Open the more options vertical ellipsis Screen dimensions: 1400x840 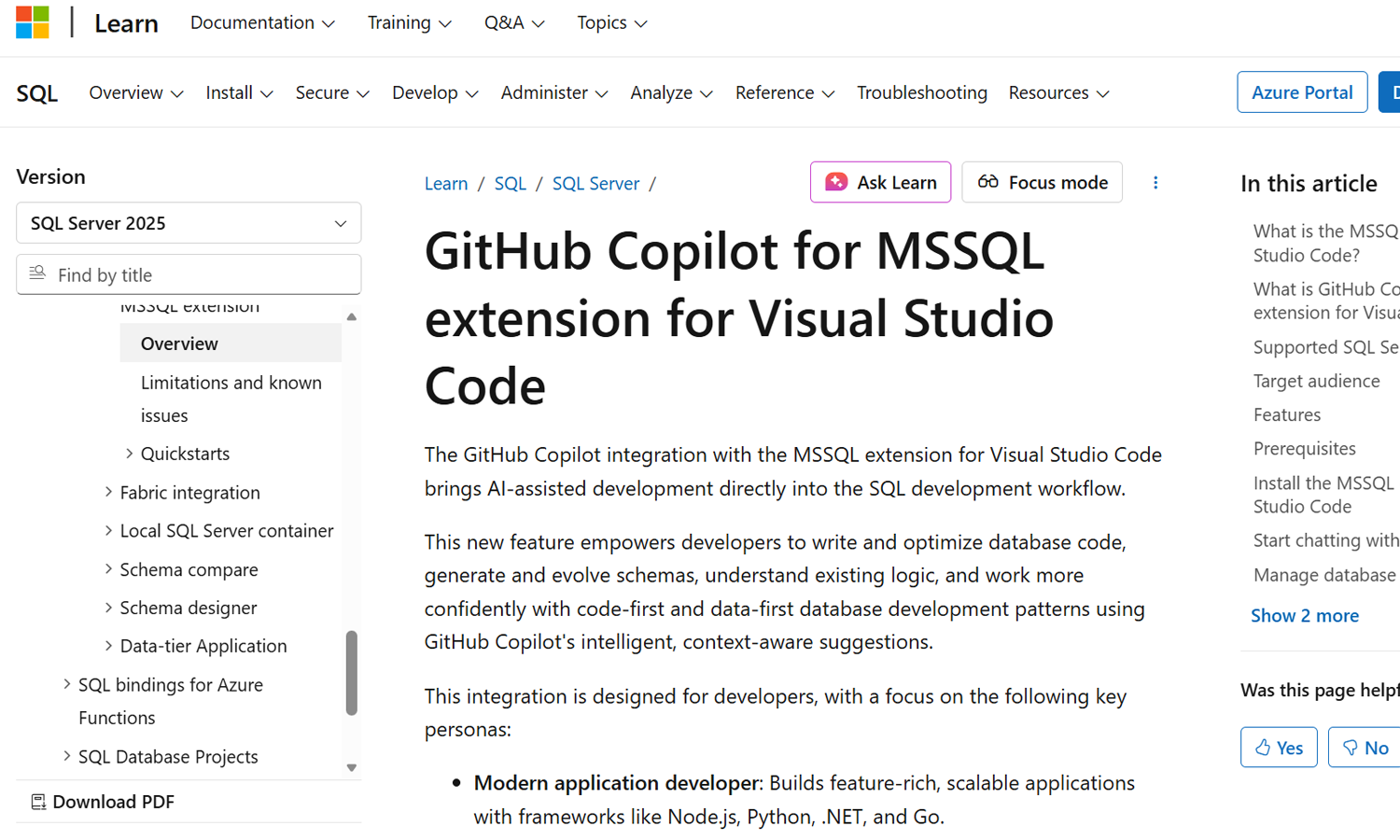(1155, 183)
